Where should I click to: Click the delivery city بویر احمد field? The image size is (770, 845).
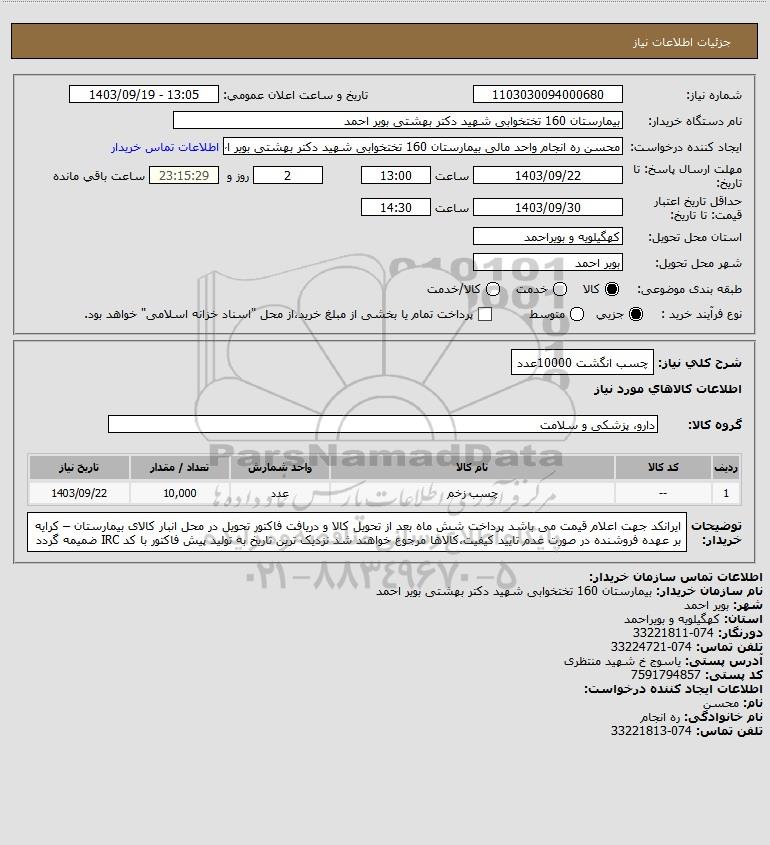(x=547, y=262)
